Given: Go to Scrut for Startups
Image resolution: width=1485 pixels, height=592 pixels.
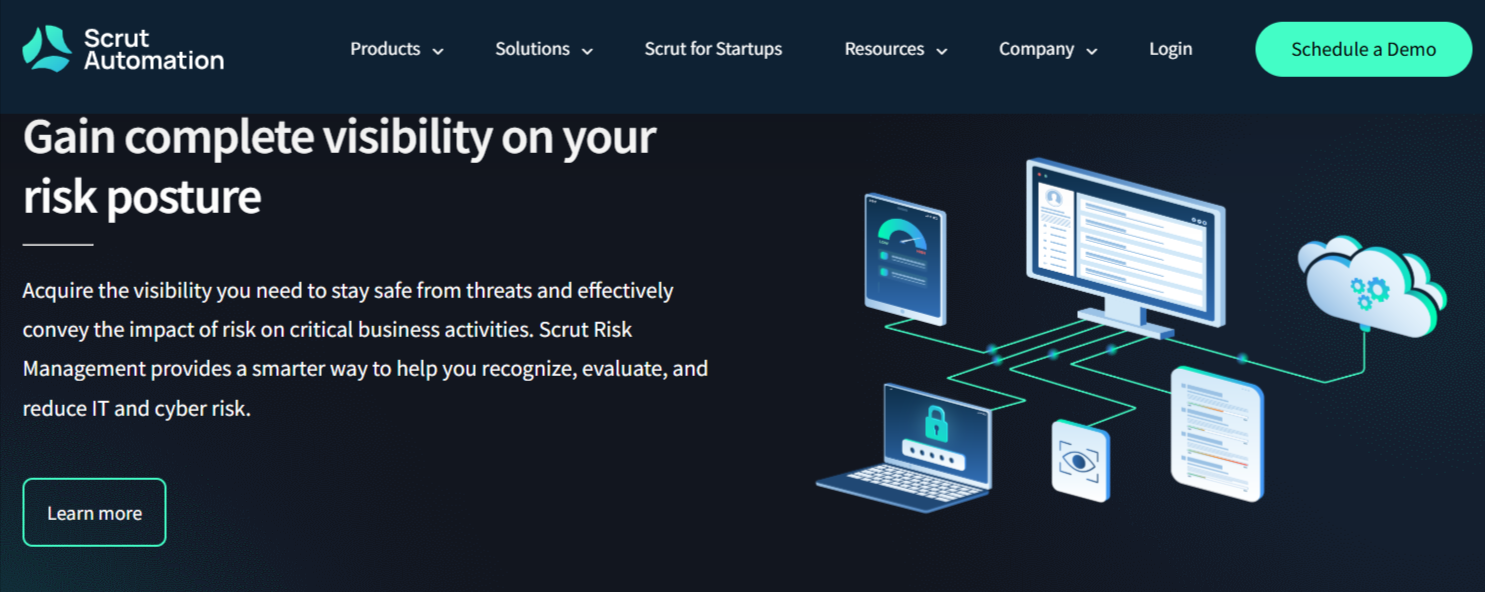Looking at the screenshot, I should (x=713, y=49).
